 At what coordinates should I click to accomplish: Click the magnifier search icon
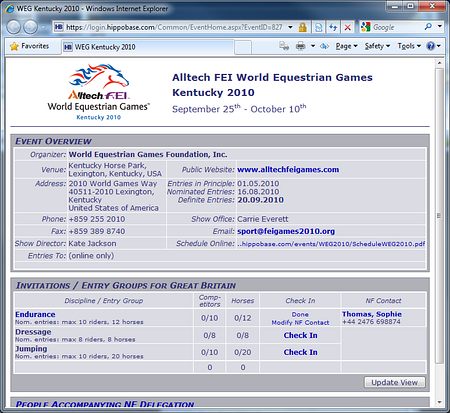pyautogui.click(x=428, y=27)
